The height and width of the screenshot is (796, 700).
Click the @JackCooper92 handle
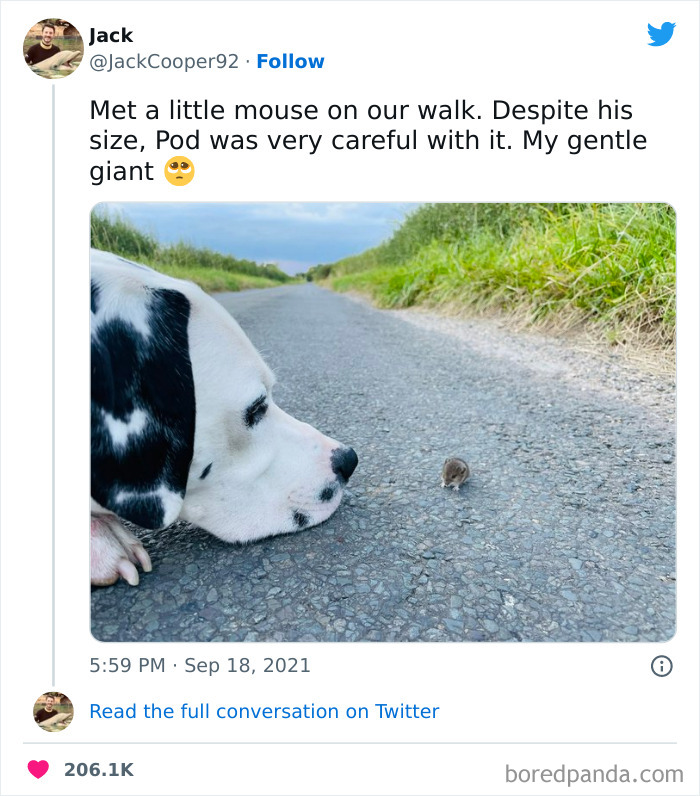point(164,61)
